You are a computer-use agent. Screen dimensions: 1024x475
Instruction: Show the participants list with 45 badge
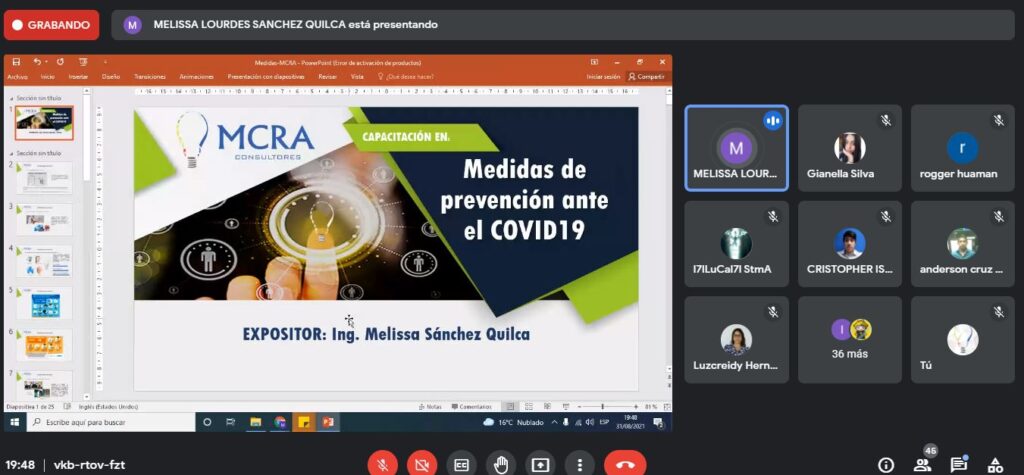click(x=922, y=464)
